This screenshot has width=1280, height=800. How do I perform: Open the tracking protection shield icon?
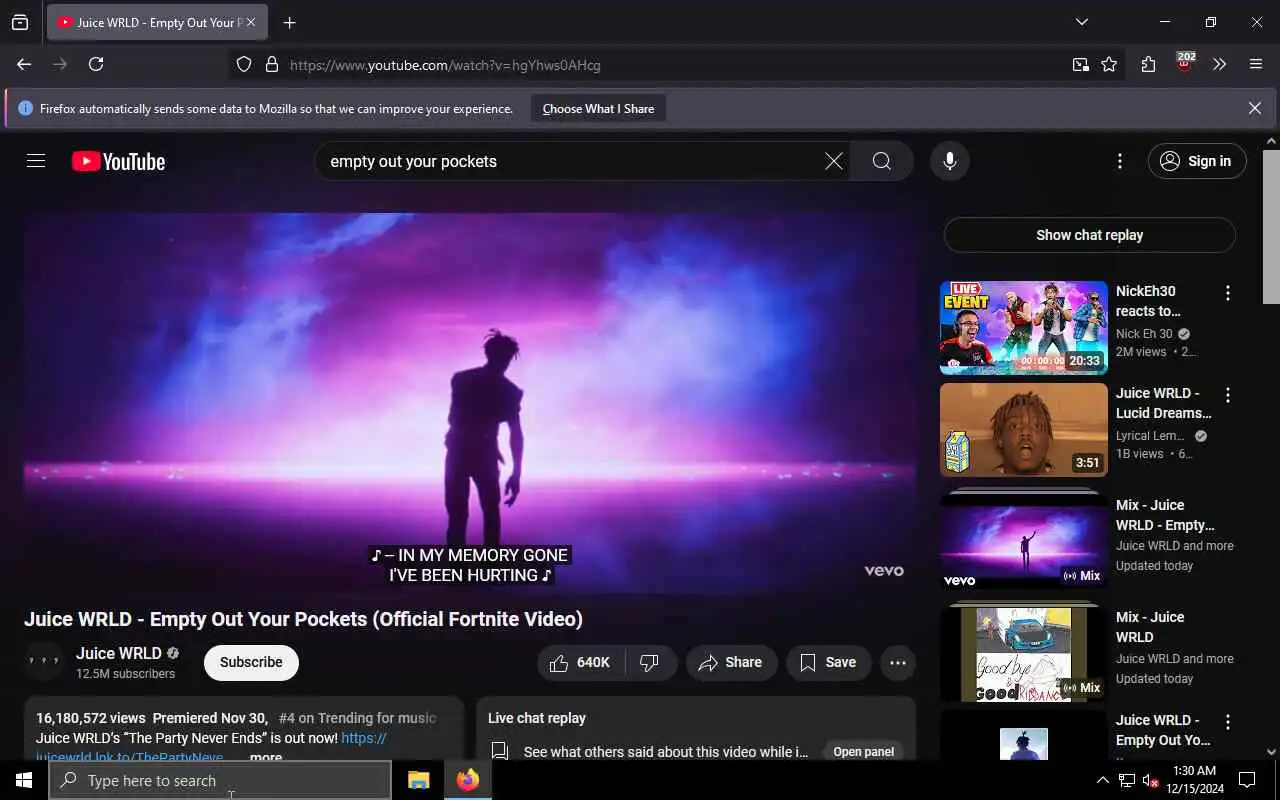(x=244, y=65)
